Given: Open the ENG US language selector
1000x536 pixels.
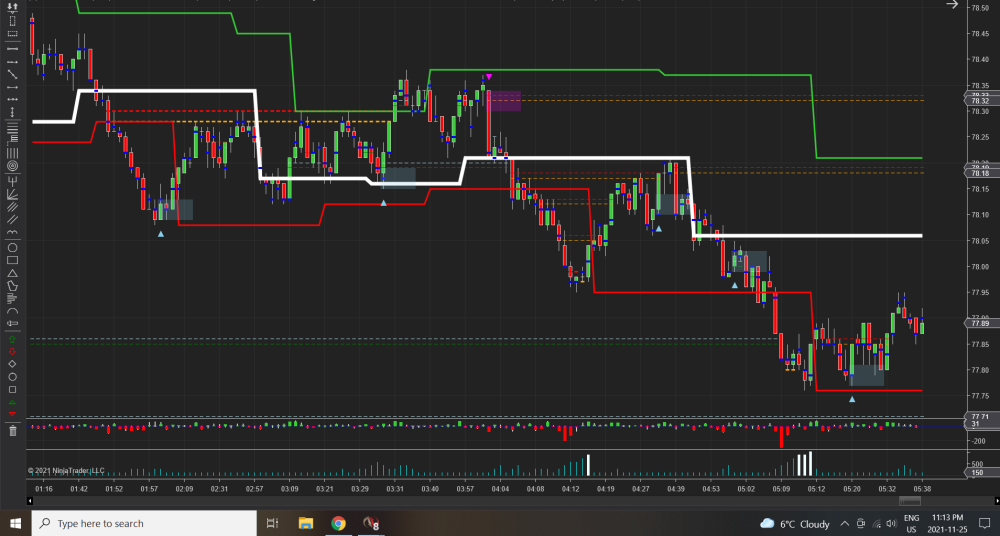Looking at the screenshot, I should pos(911,523).
